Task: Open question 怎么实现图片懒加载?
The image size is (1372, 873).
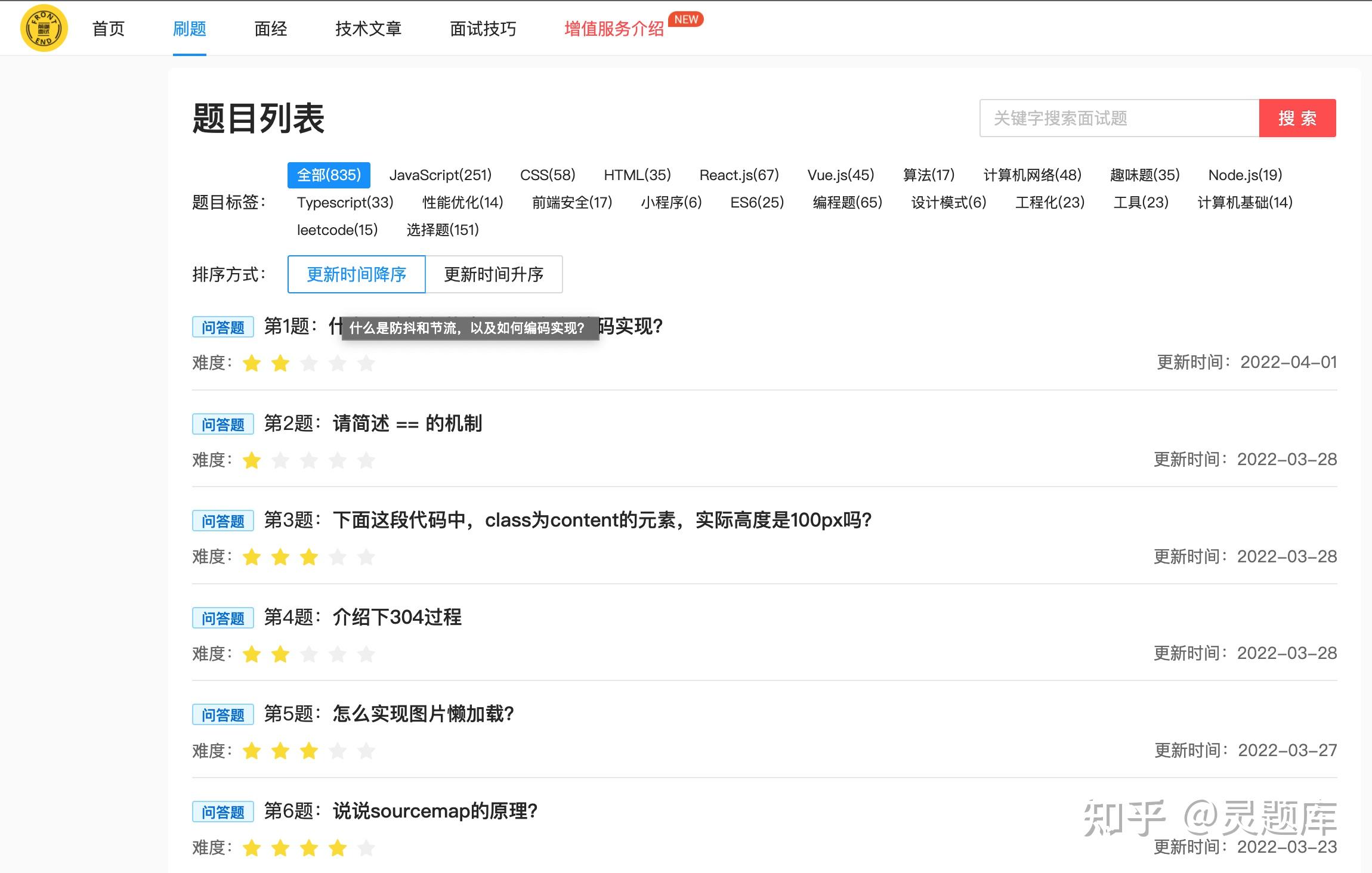Action: (423, 714)
